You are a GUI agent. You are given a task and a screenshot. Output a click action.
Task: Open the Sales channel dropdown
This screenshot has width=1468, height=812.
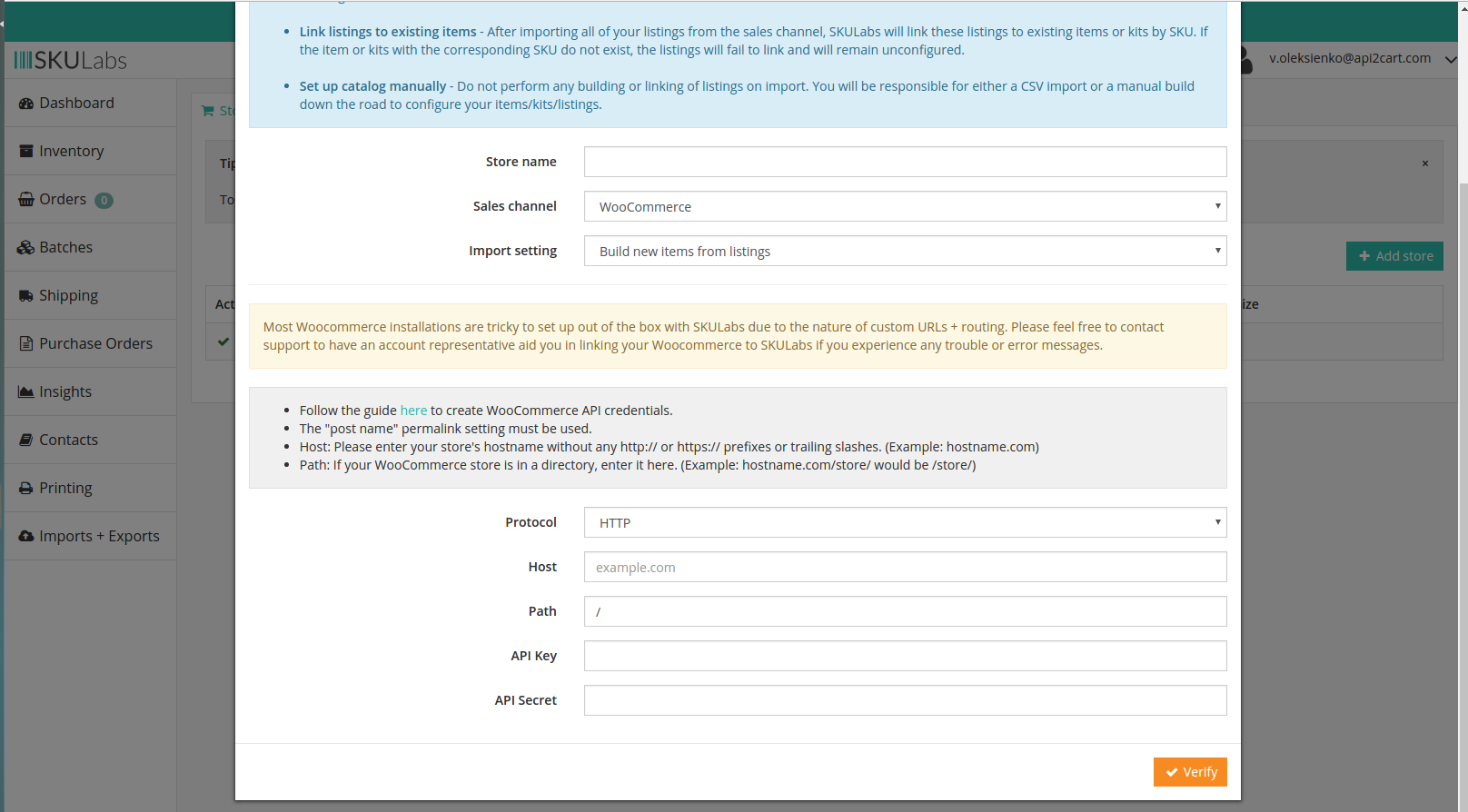pyautogui.click(x=904, y=207)
